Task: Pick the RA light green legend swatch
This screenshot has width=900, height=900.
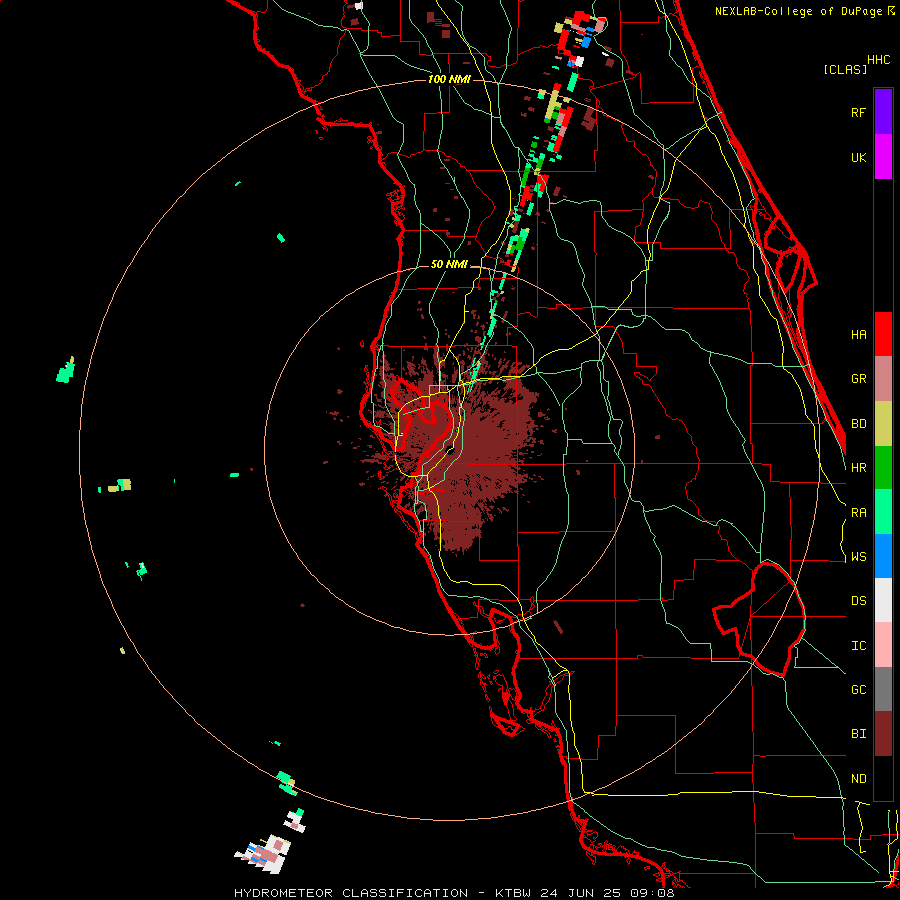Action: (x=883, y=512)
